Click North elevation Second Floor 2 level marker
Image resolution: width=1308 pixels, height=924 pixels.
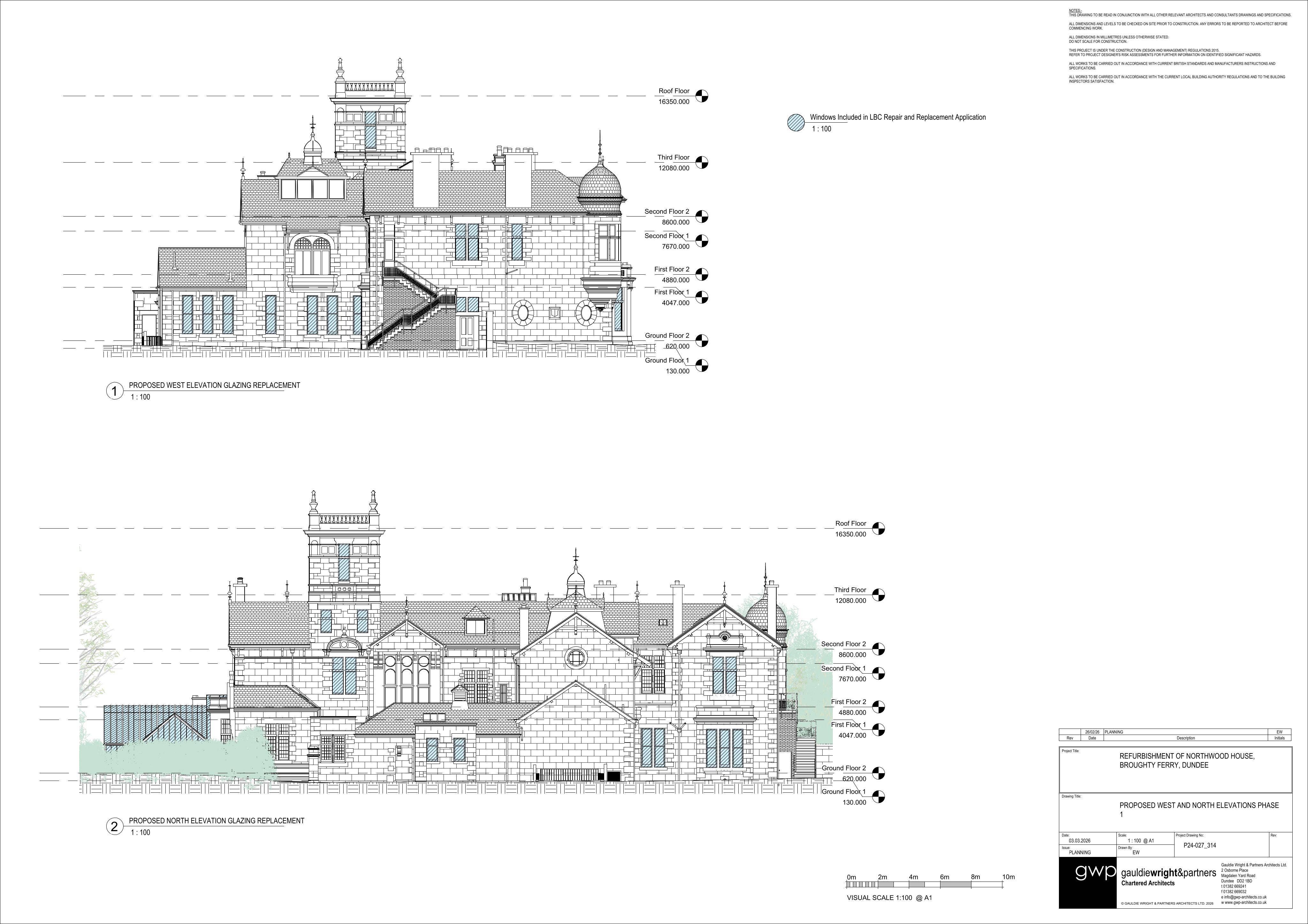pyautogui.click(x=879, y=649)
